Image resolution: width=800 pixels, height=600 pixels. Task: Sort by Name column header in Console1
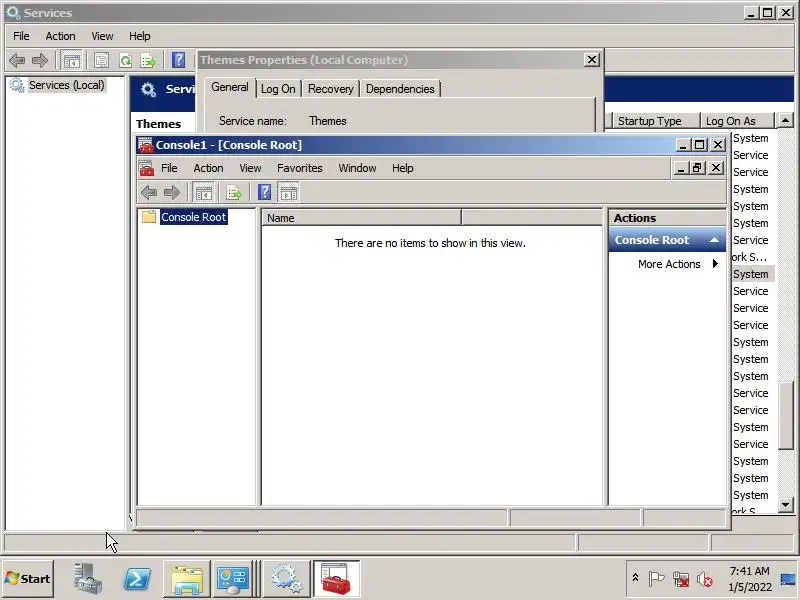point(361,218)
